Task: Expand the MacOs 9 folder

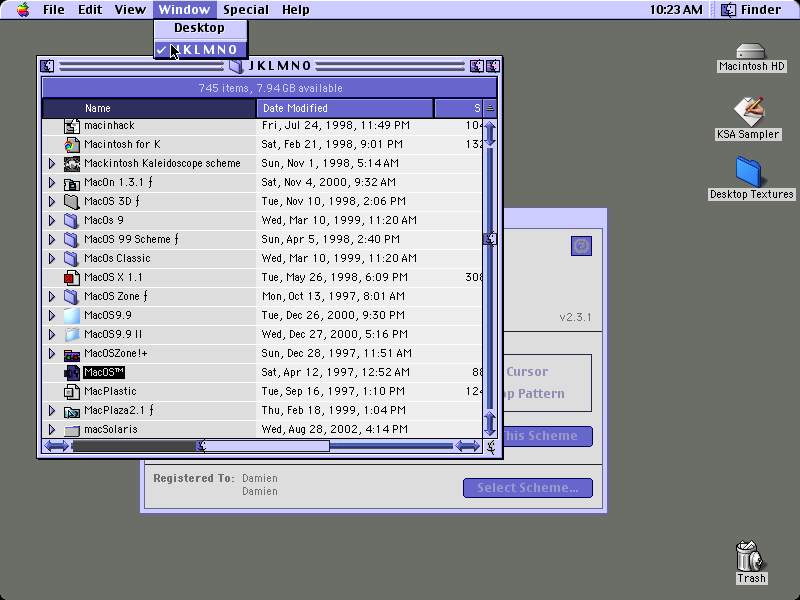Action: click(x=52, y=220)
